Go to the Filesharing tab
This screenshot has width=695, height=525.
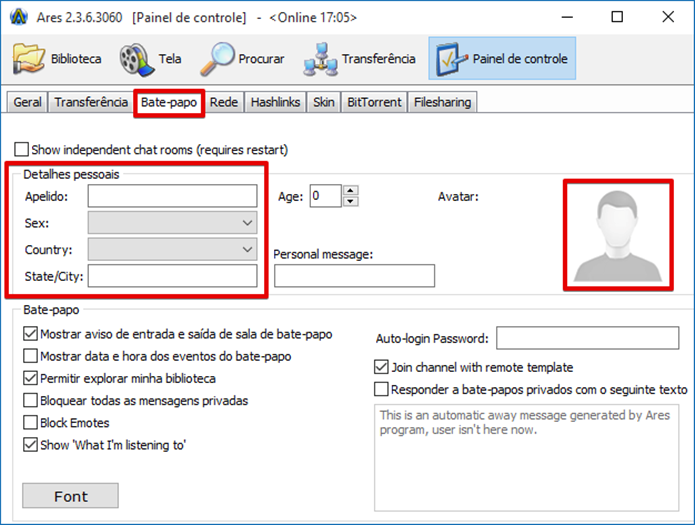coord(442,102)
